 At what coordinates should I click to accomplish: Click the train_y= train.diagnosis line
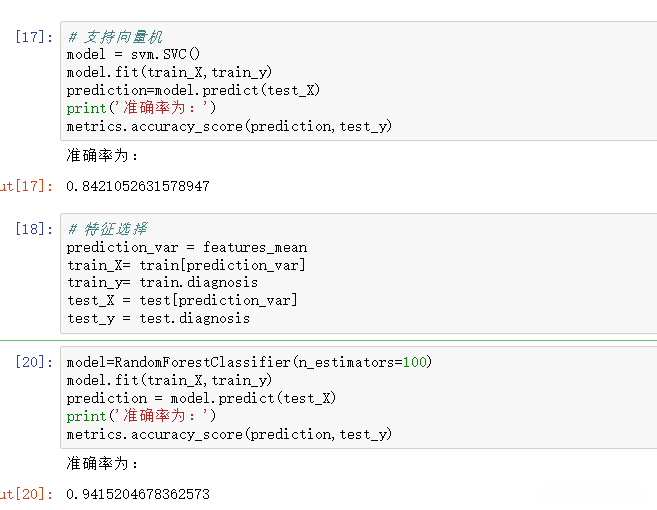coord(162,283)
